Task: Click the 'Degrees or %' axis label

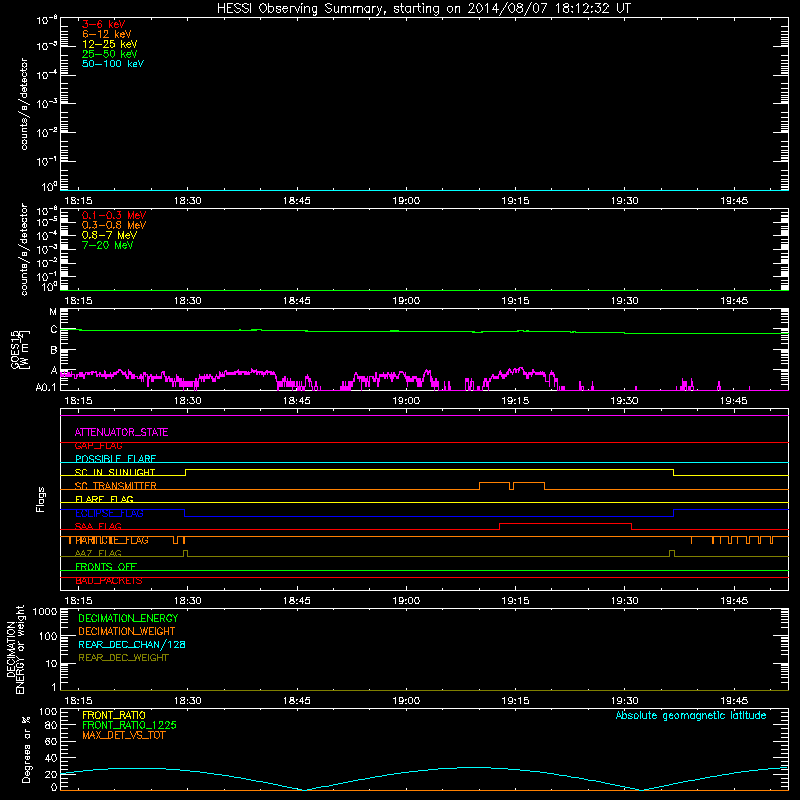Action: pyautogui.click(x=26, y=749)
